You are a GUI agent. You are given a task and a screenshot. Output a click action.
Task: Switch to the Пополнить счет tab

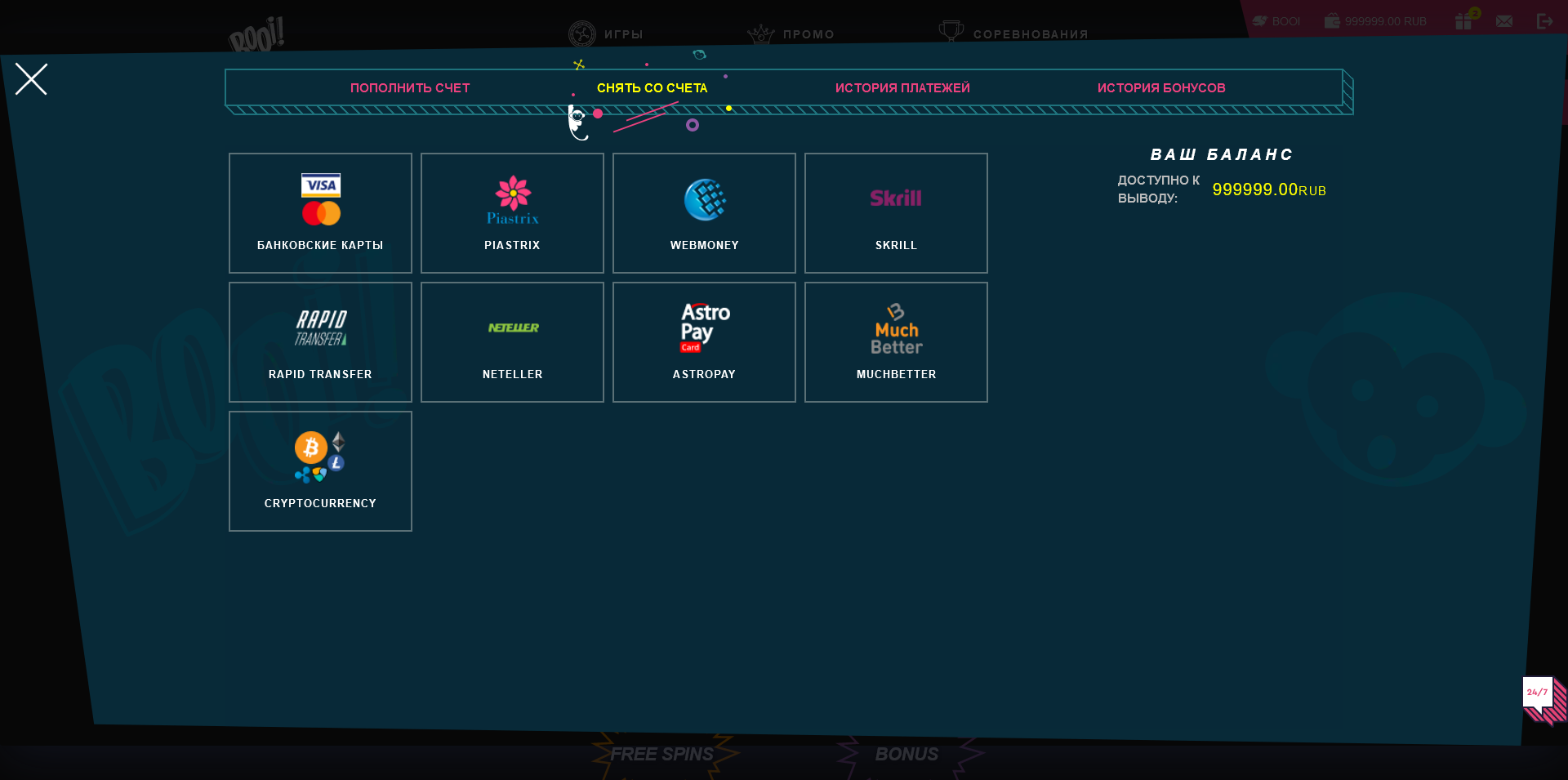[410, 88]
